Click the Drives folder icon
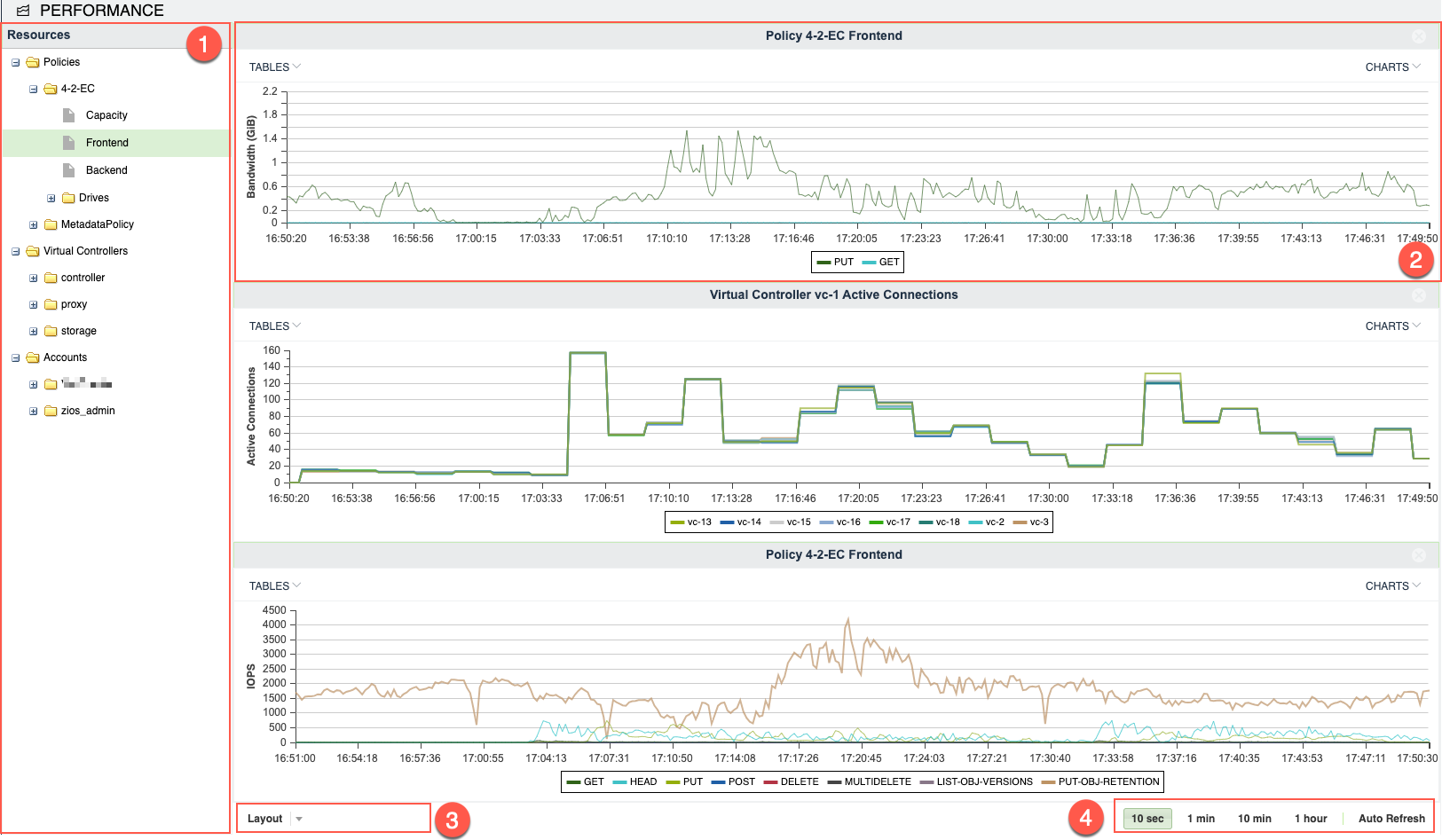The height and width of the screenshot is (840, 1442). pos(68,198)
